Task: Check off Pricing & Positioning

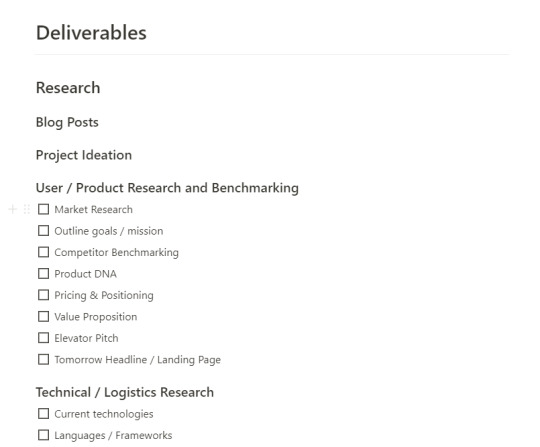Action: tap(43, 295)
